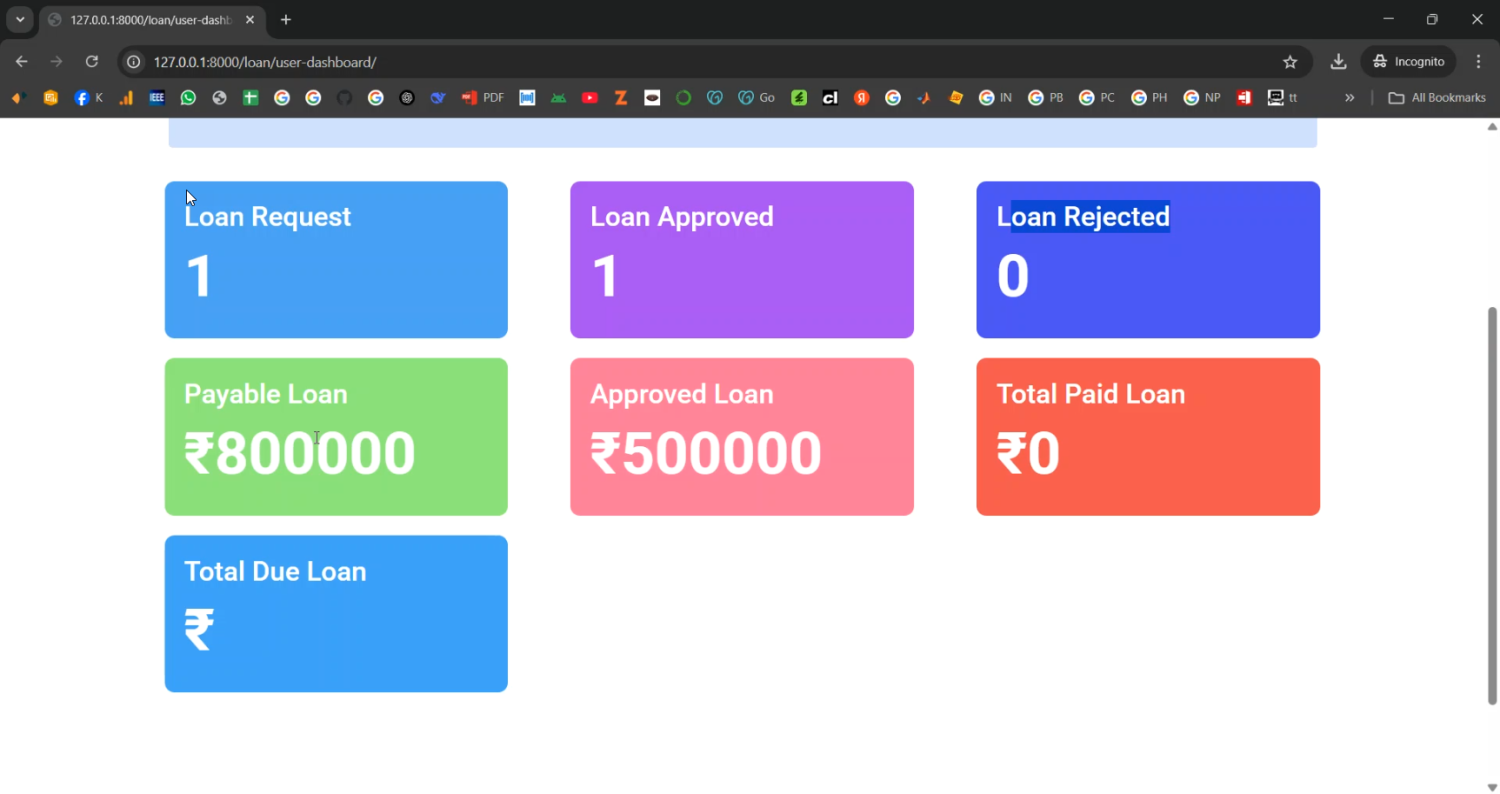Image resolution: width=1500 pixels, height=794 pixels.
Task: Click the 0 count under Loan Rejected
Action: click(x=1013, y=276)
